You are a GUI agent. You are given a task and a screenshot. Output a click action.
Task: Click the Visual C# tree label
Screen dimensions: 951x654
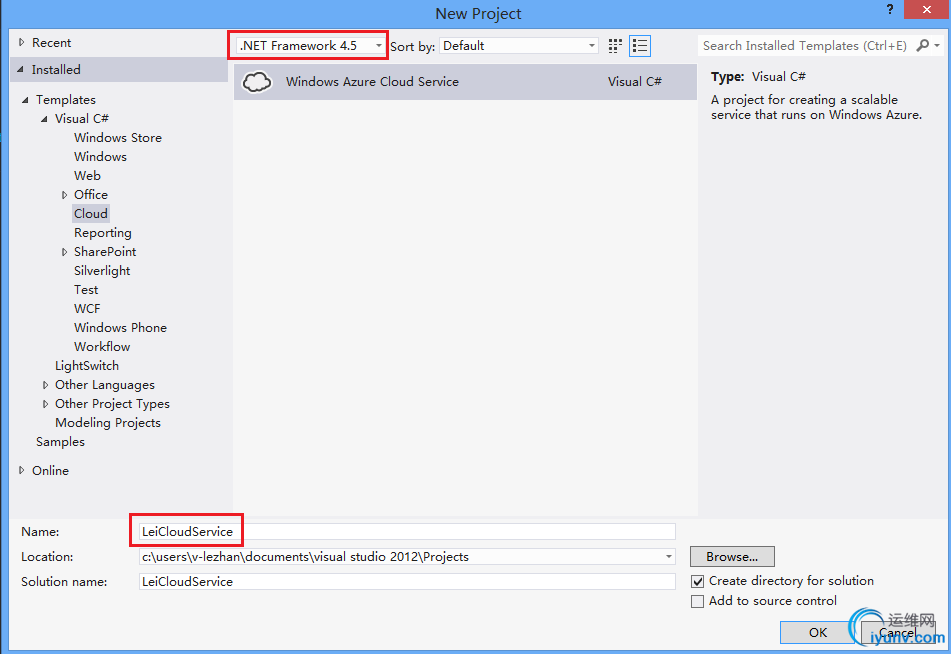click(82, 119)
